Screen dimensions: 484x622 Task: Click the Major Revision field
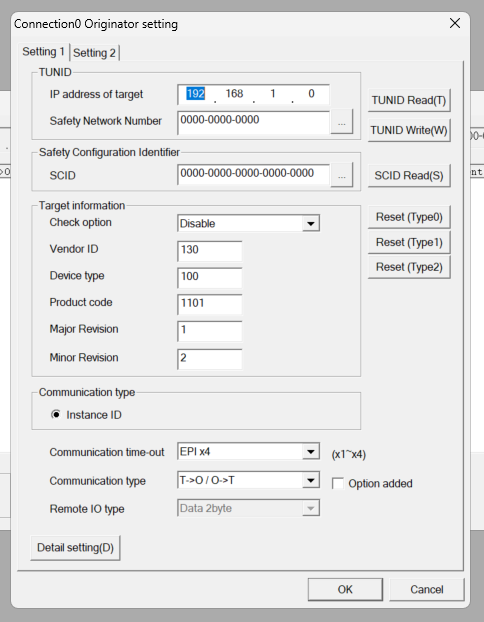tap(209, 331)
